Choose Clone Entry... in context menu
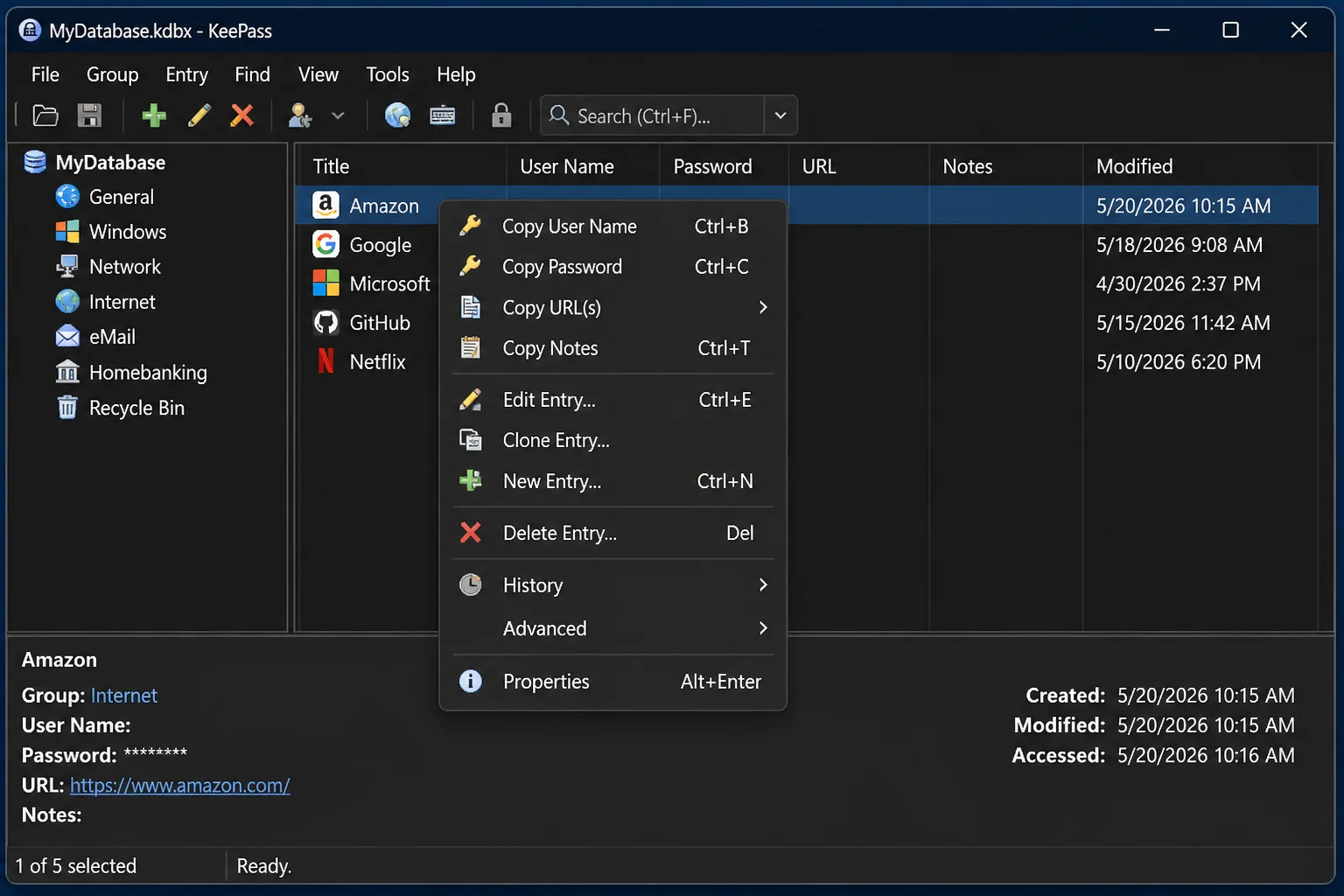Image resolution: width=1344 pixels, height=896 pixels. click(612, 440)
